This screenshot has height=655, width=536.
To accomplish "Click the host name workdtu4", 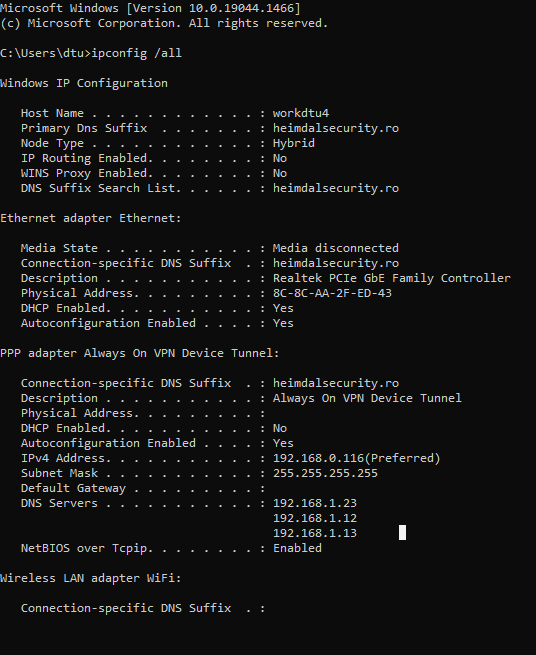I will [x=301, y=113].
